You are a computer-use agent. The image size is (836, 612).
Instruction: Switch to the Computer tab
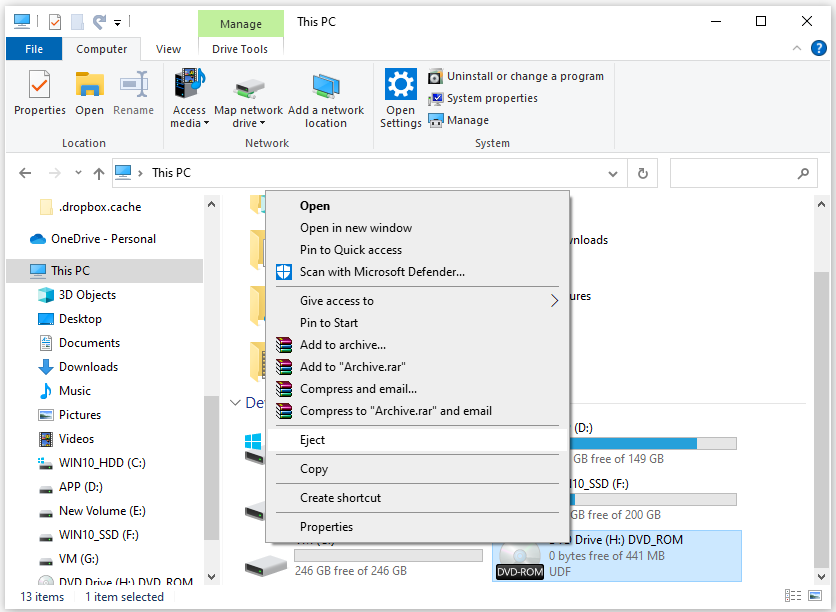tap(101, 49)
